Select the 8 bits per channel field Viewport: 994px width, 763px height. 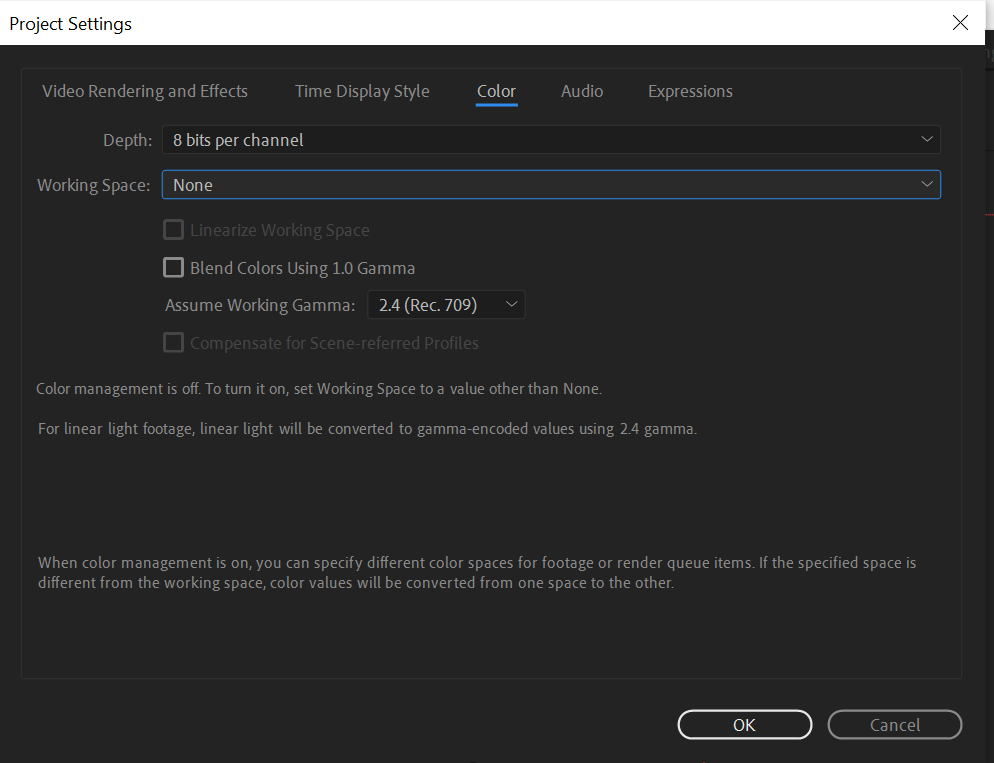point(238,139)
